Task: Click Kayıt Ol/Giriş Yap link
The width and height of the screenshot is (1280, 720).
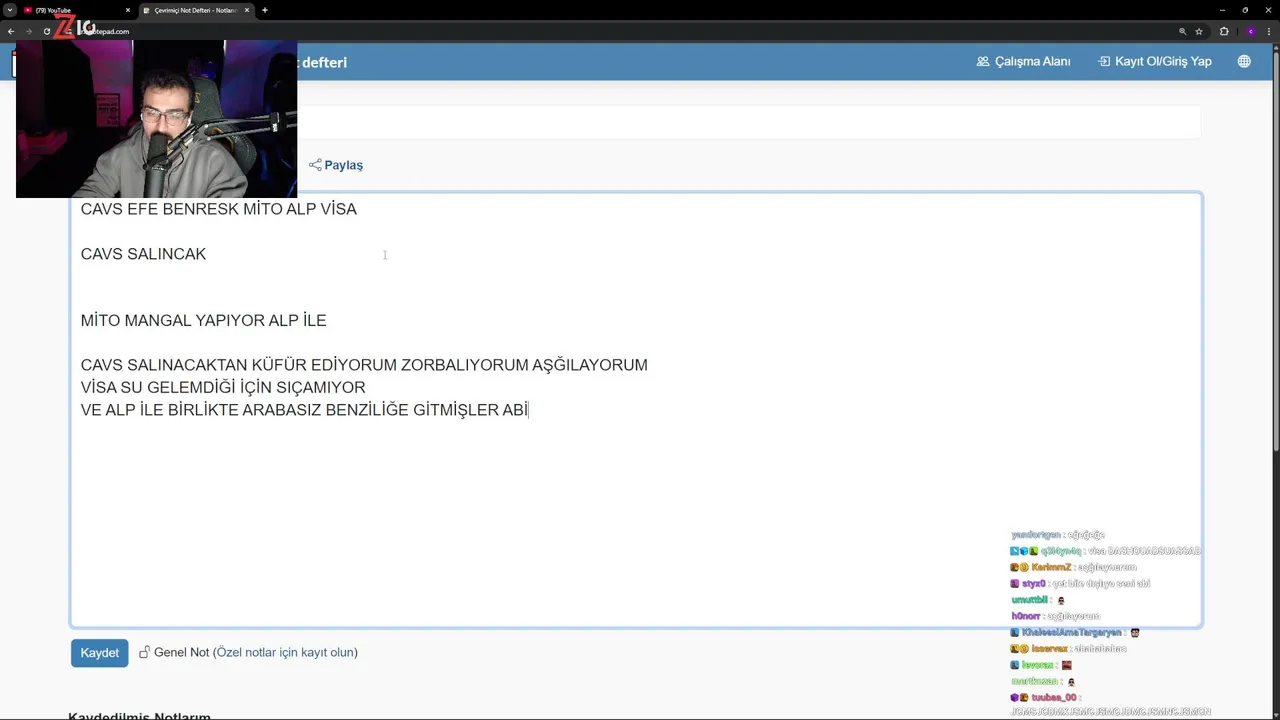Action: (1155, 61)
